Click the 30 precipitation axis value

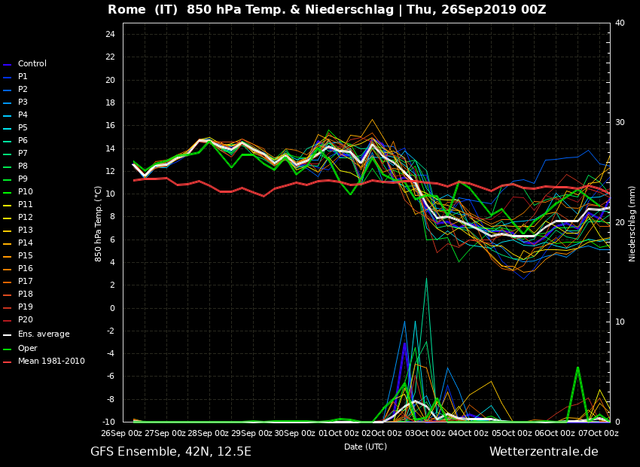point(620,122)
